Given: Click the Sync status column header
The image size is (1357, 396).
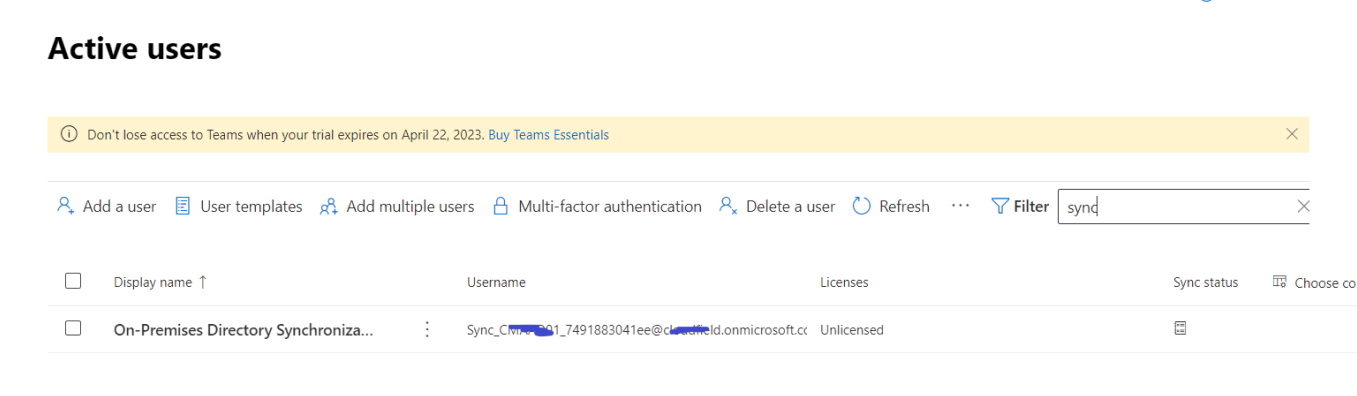Looking at the screenshot, I should (1205, 282).
